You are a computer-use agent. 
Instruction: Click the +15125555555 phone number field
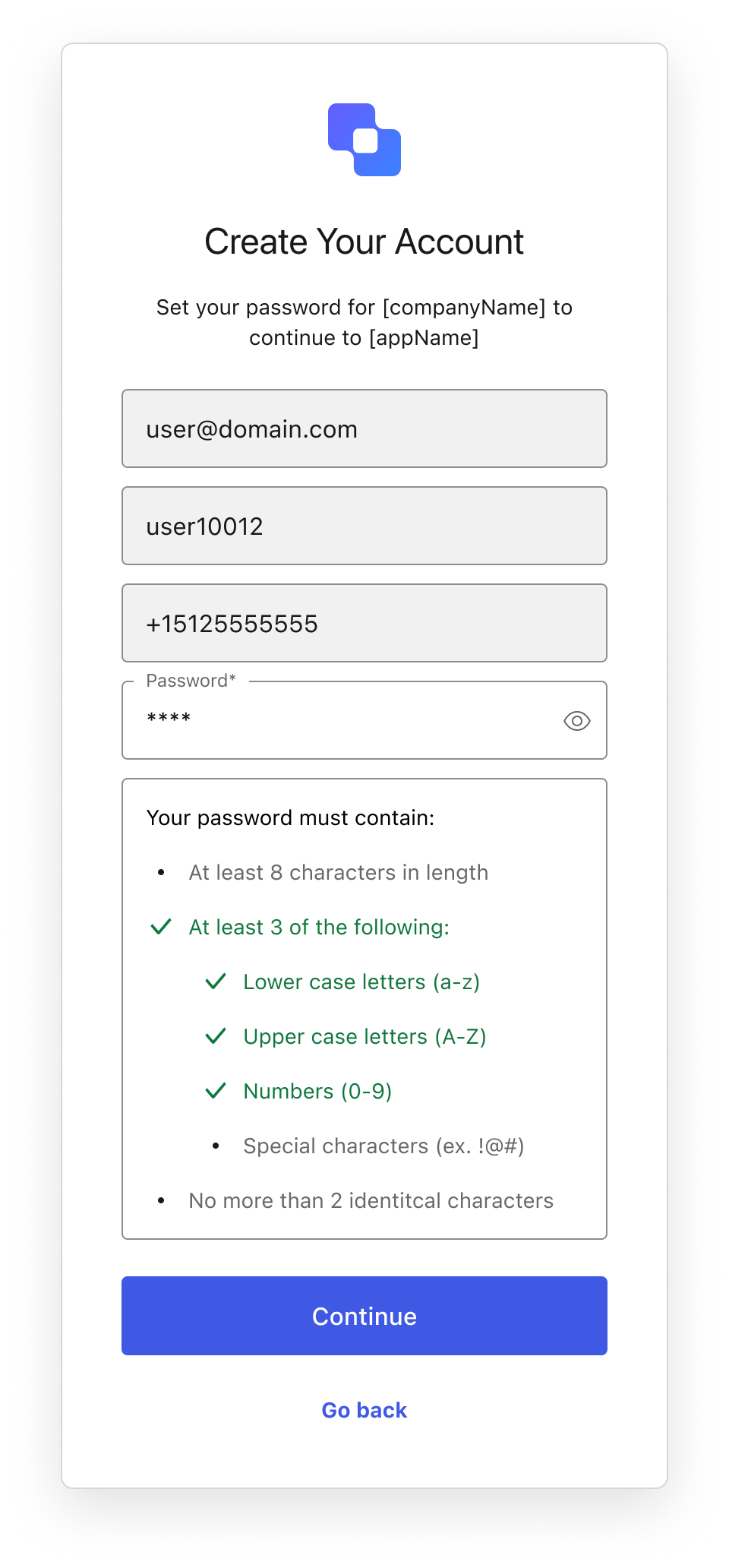[x=364, y=623]
